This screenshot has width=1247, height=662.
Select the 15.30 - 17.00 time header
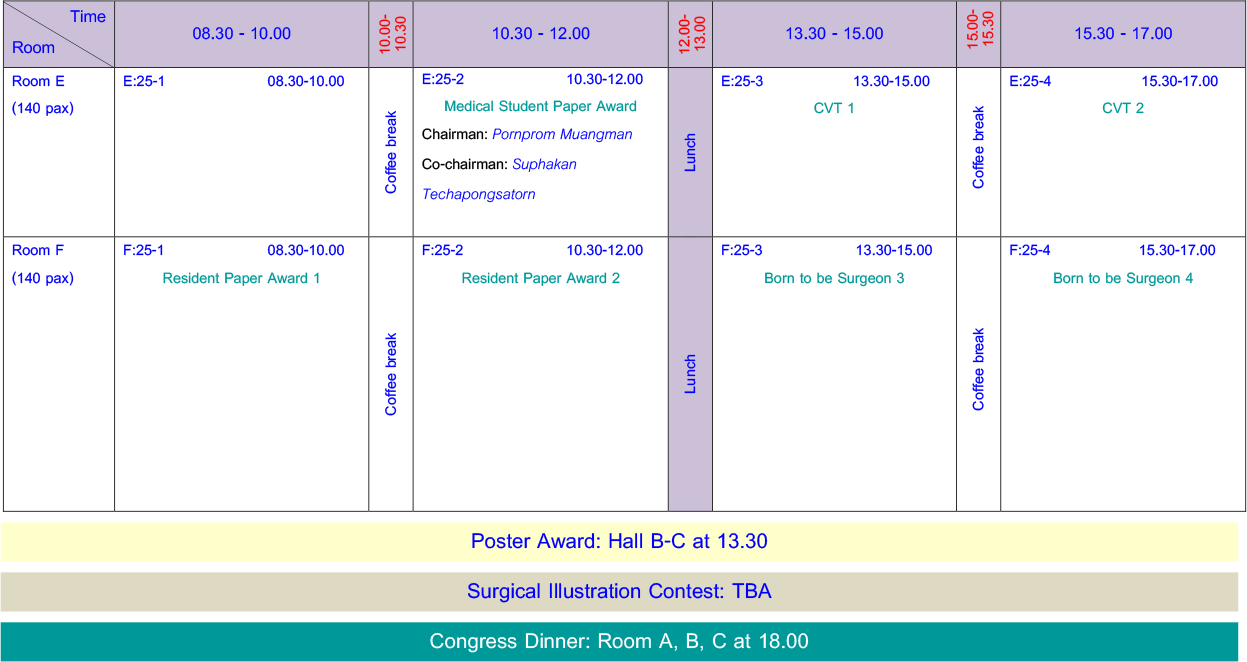pyautogui.click(x=1122, y=34)
